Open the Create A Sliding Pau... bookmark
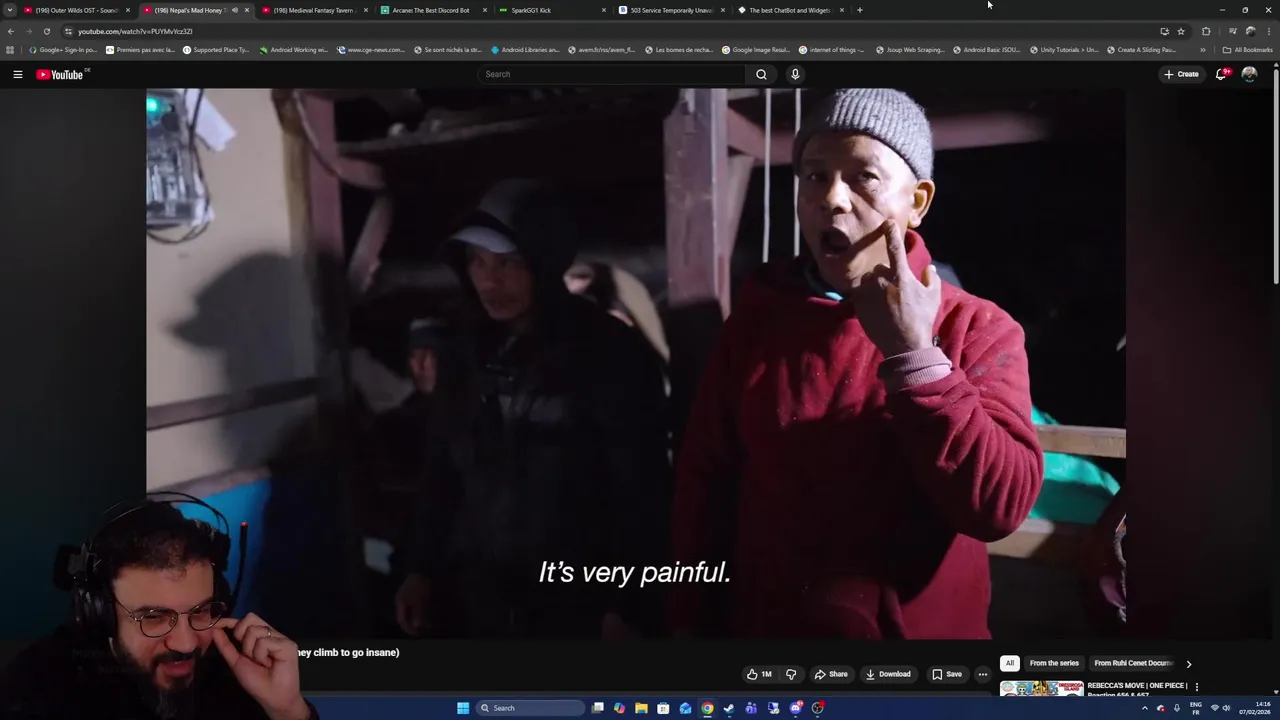This screenshot has width=1280, height=720. click(1141, 49)
